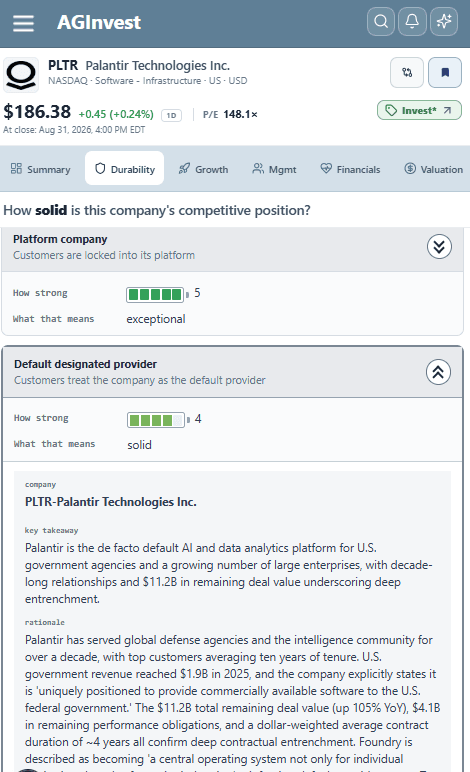Click the PLTR ticker symbol
Viewport: 470px width, 772px height.
[63, 65]
